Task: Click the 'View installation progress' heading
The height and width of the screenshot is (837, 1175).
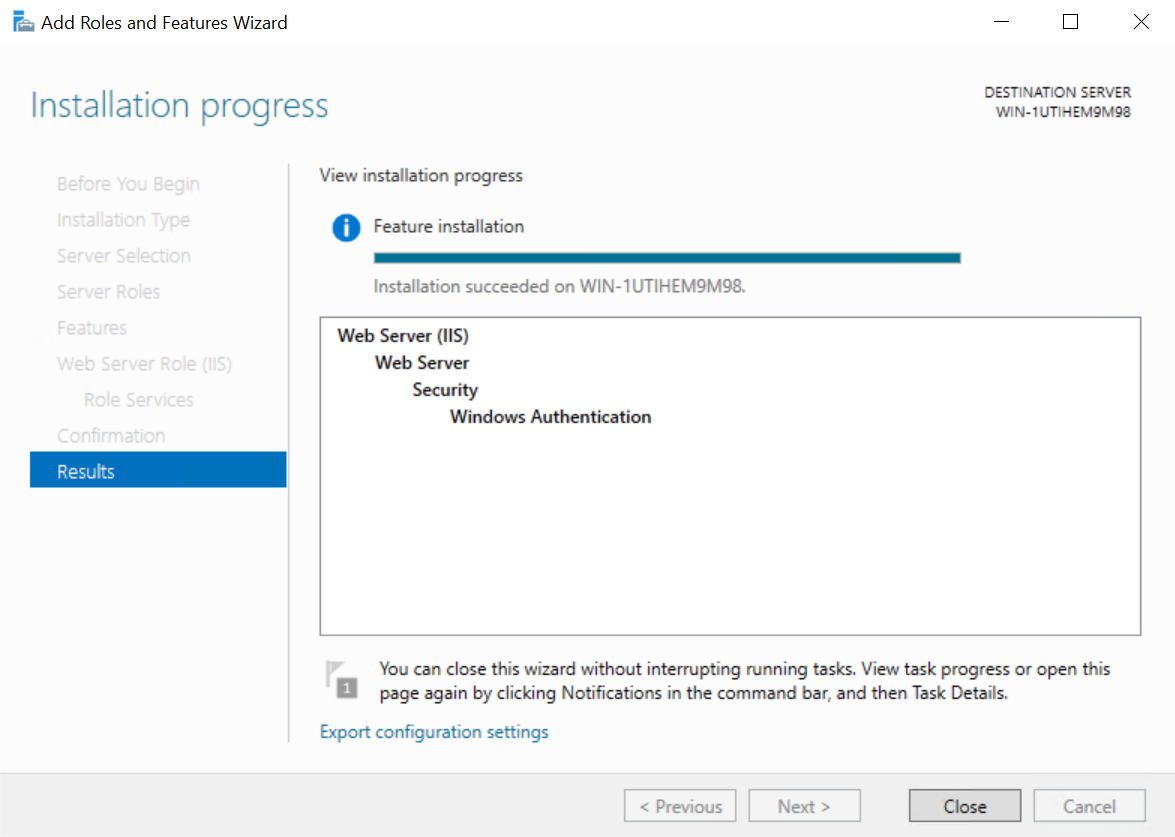Action: pyautogui.click(x=421, y=175)
